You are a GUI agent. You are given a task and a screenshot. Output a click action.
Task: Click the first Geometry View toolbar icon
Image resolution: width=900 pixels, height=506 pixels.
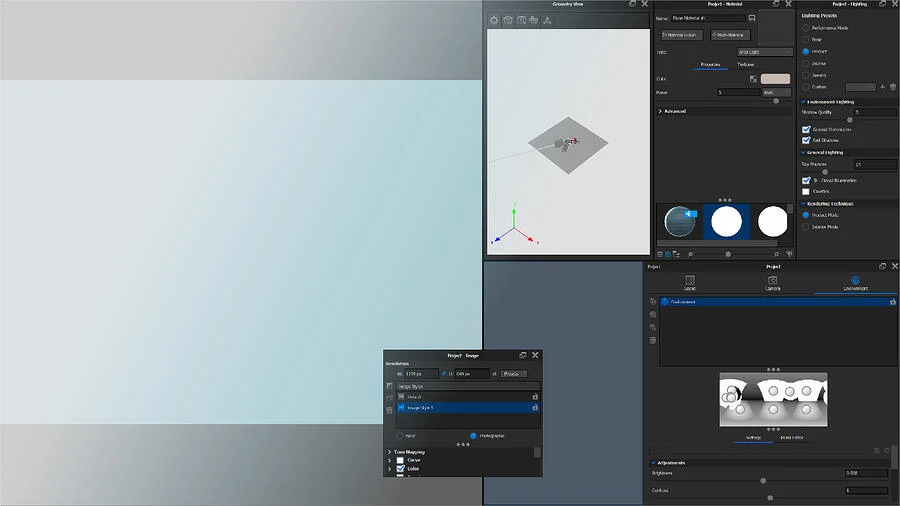pyautogui.click(x=494, y=19)
